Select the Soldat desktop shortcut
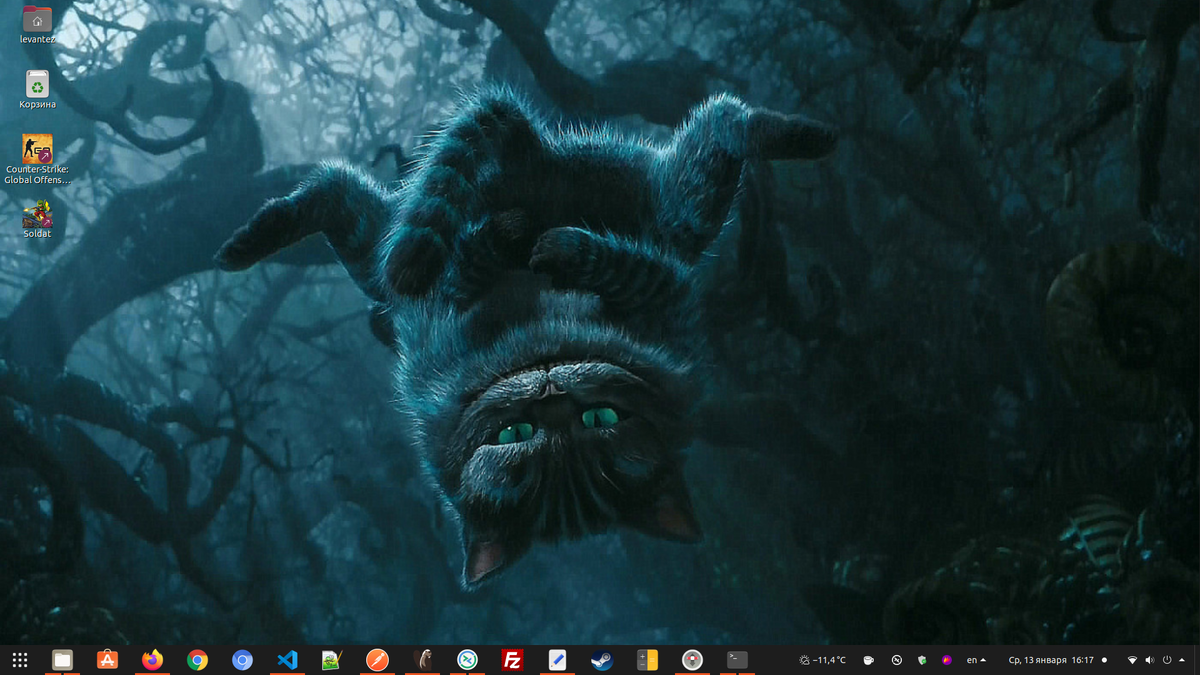Screen dimensions: 1200x675 pos(37,219)
